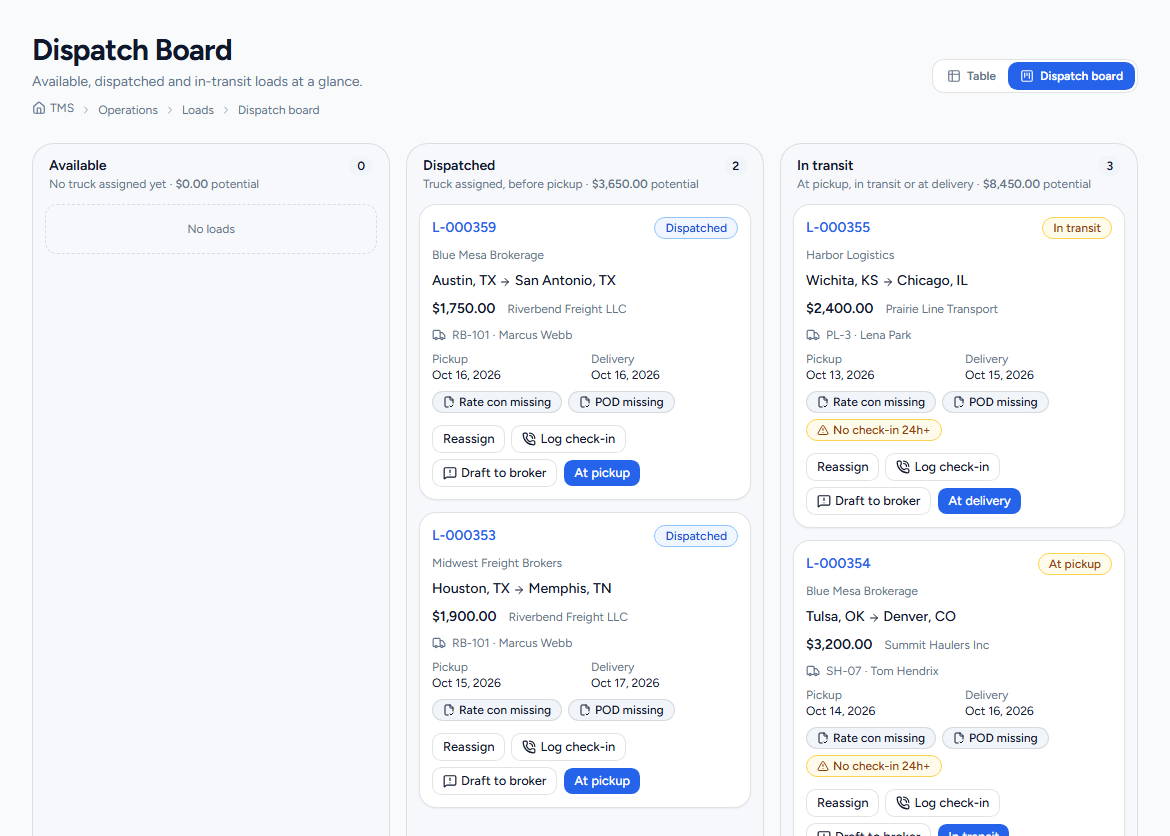This screenshot has height=836, width=1170.
Task: Click the TMS home icon in breadcrumb
Action: pyautogui.click(x=39, y=108)
